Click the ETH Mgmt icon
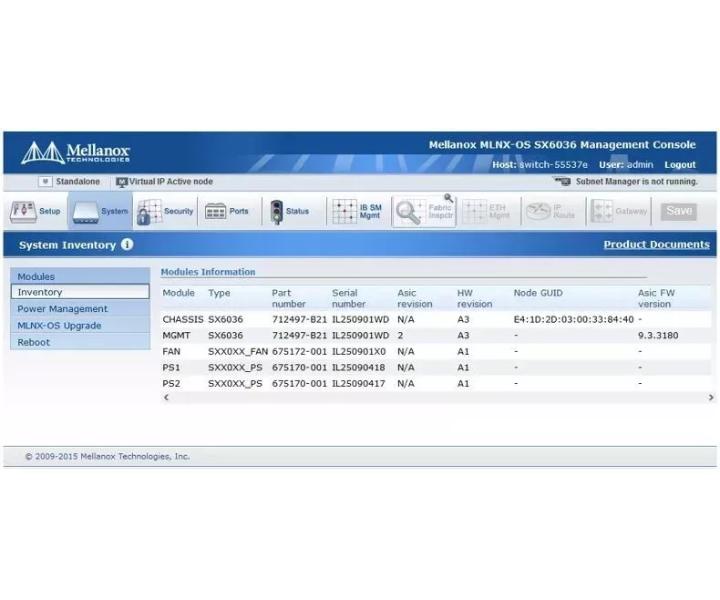Image resolution: width=720 pixels, height=600 pixels. click(x=474, y=212)
